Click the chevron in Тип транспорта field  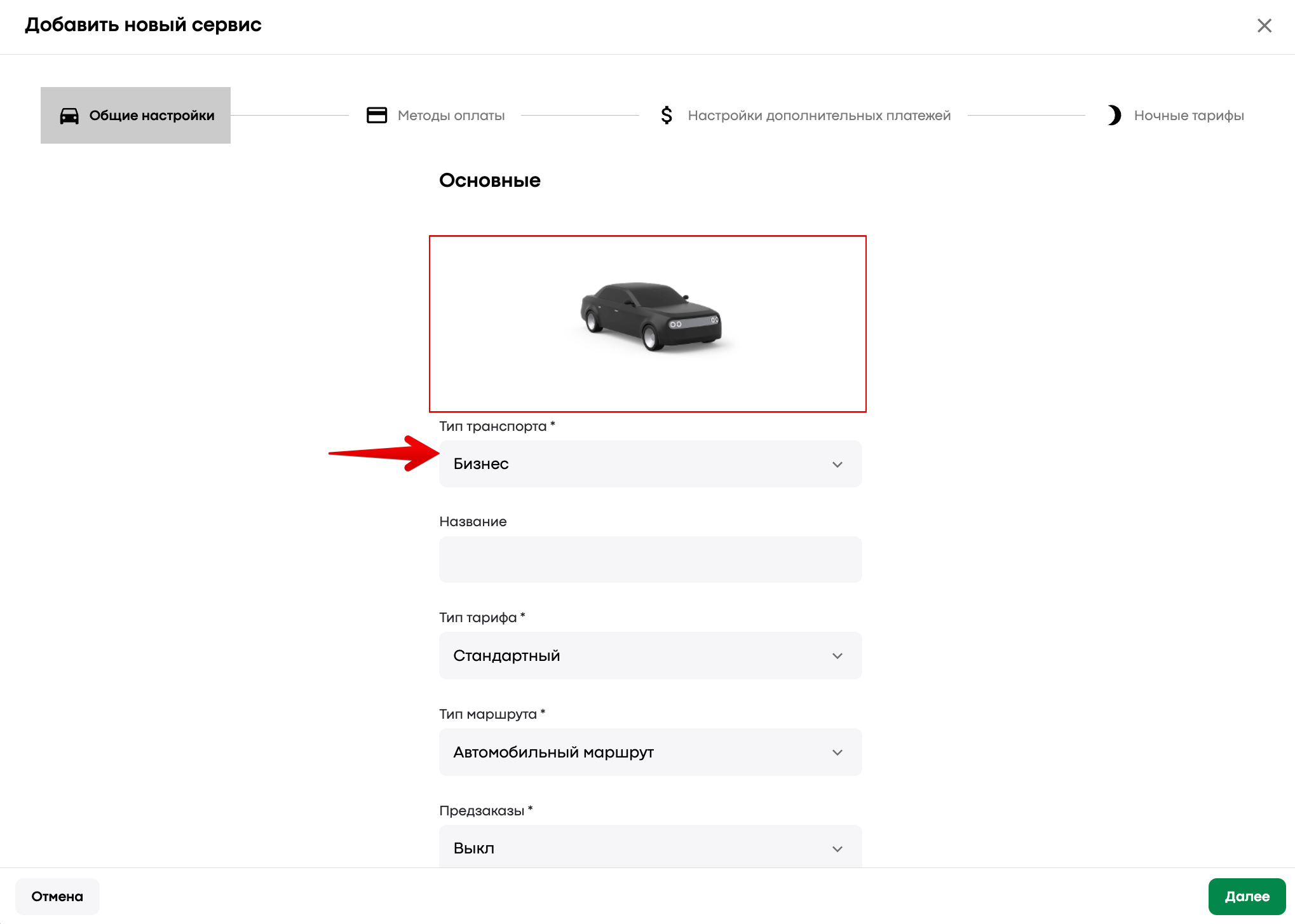coord(837,465)
